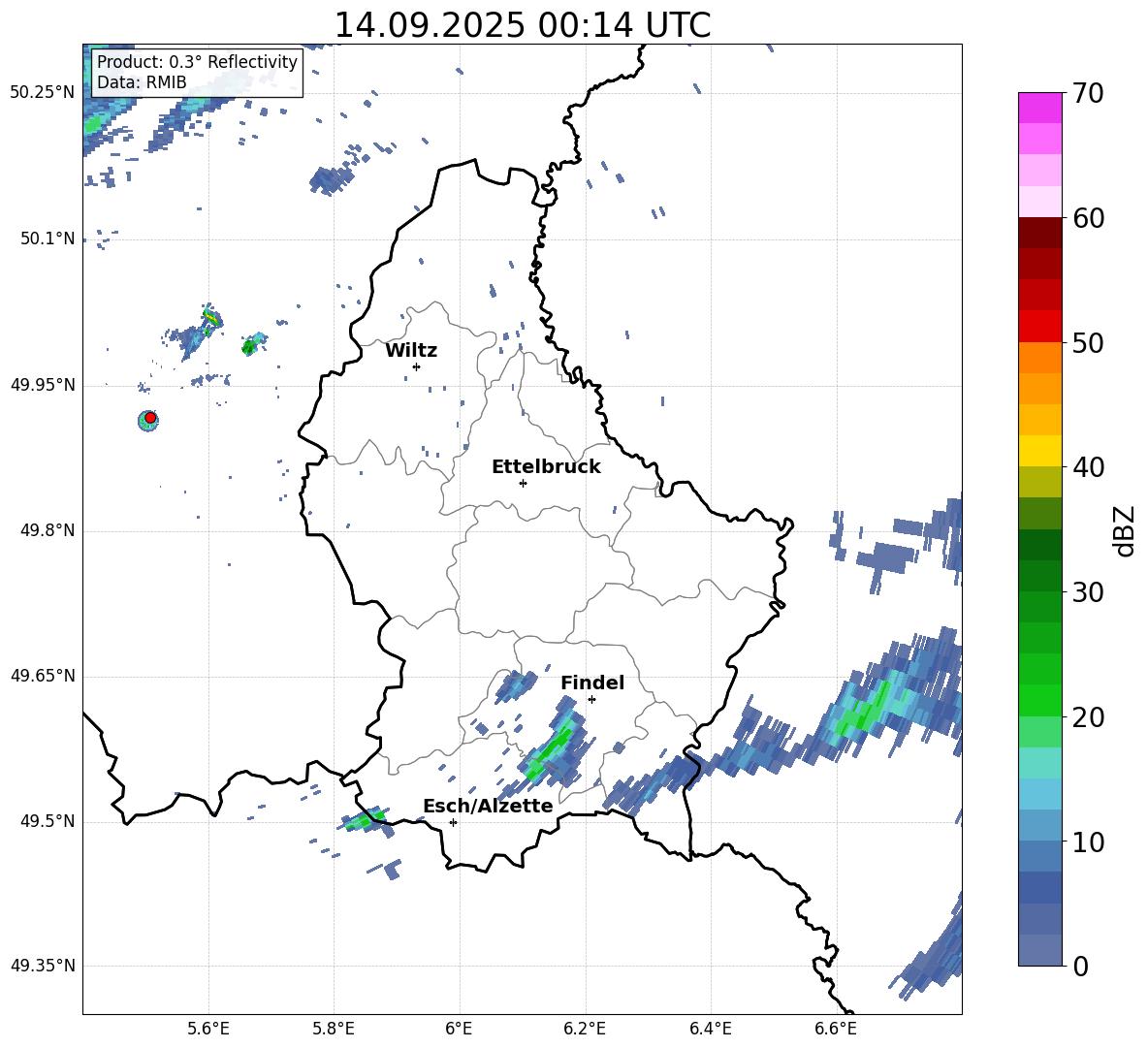Click the 6°E longitude label
This screenshot has height=1048, width=1148.
(x=459, y=1029)
